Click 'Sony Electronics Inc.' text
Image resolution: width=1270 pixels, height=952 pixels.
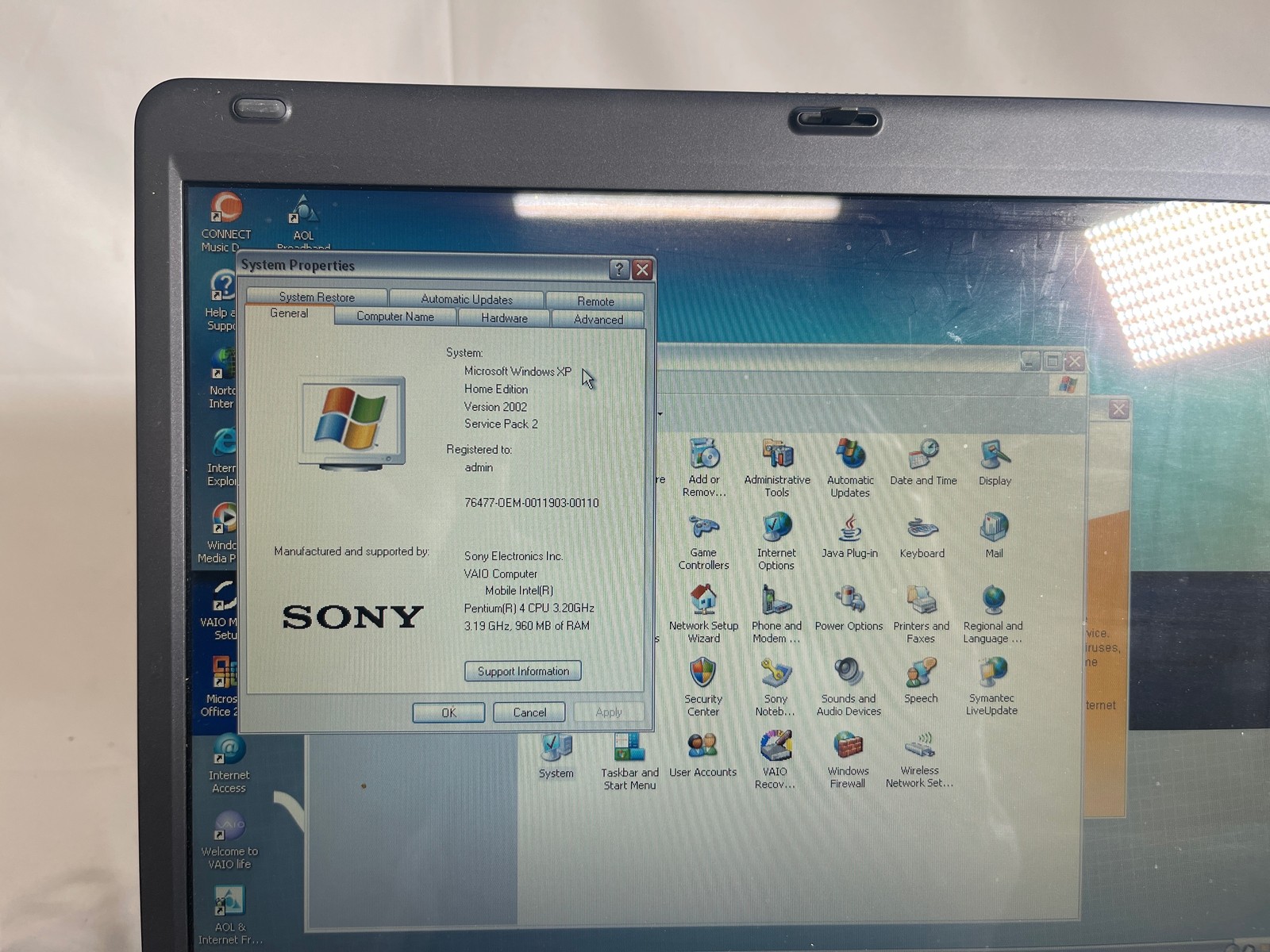[x=514, y=556]
